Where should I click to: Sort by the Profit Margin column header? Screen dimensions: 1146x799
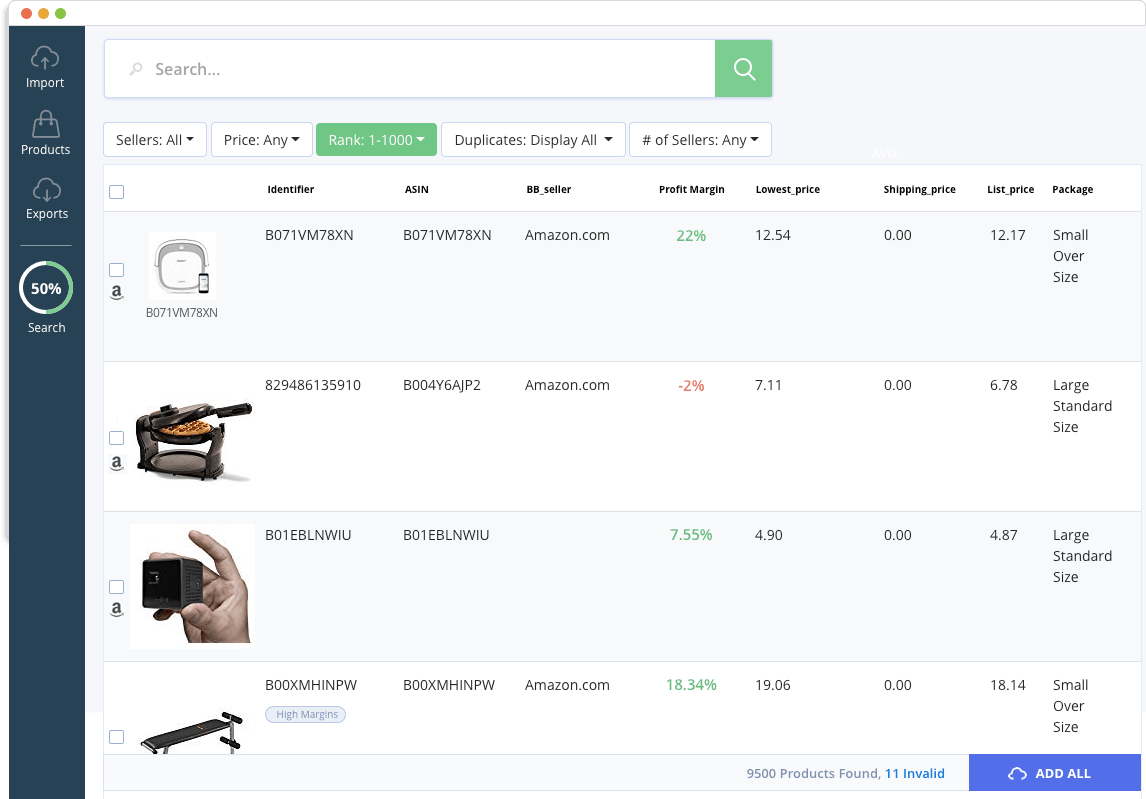[691, 189]
